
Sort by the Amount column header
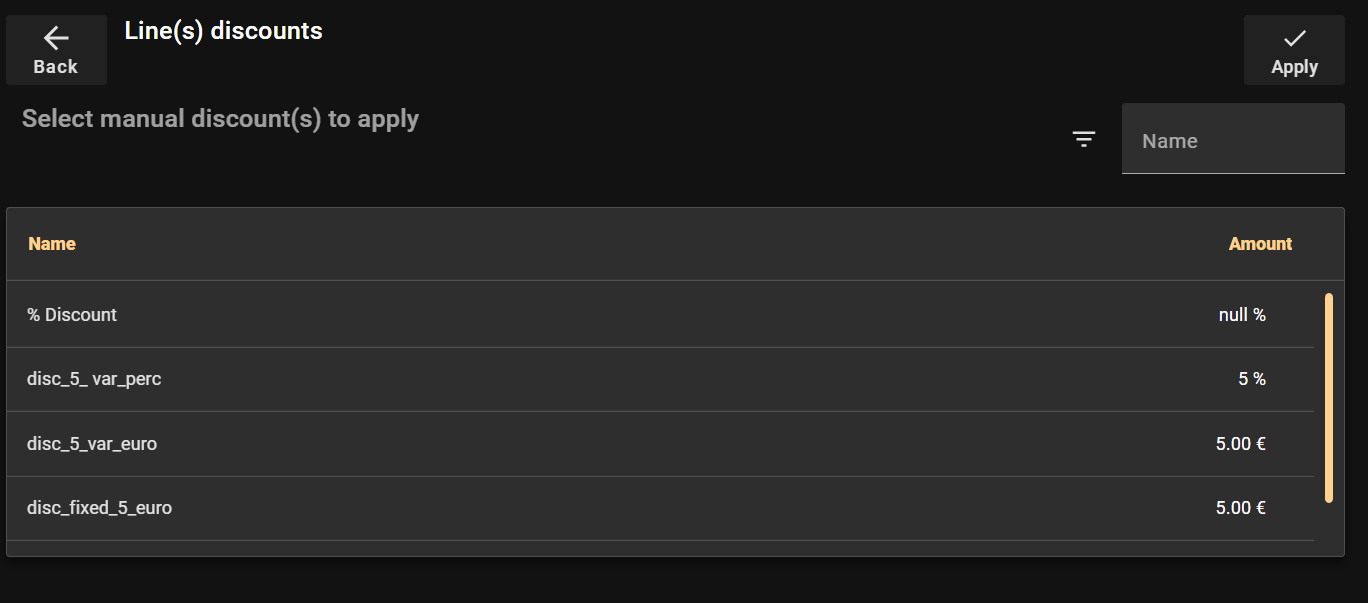click(1260, 244)
